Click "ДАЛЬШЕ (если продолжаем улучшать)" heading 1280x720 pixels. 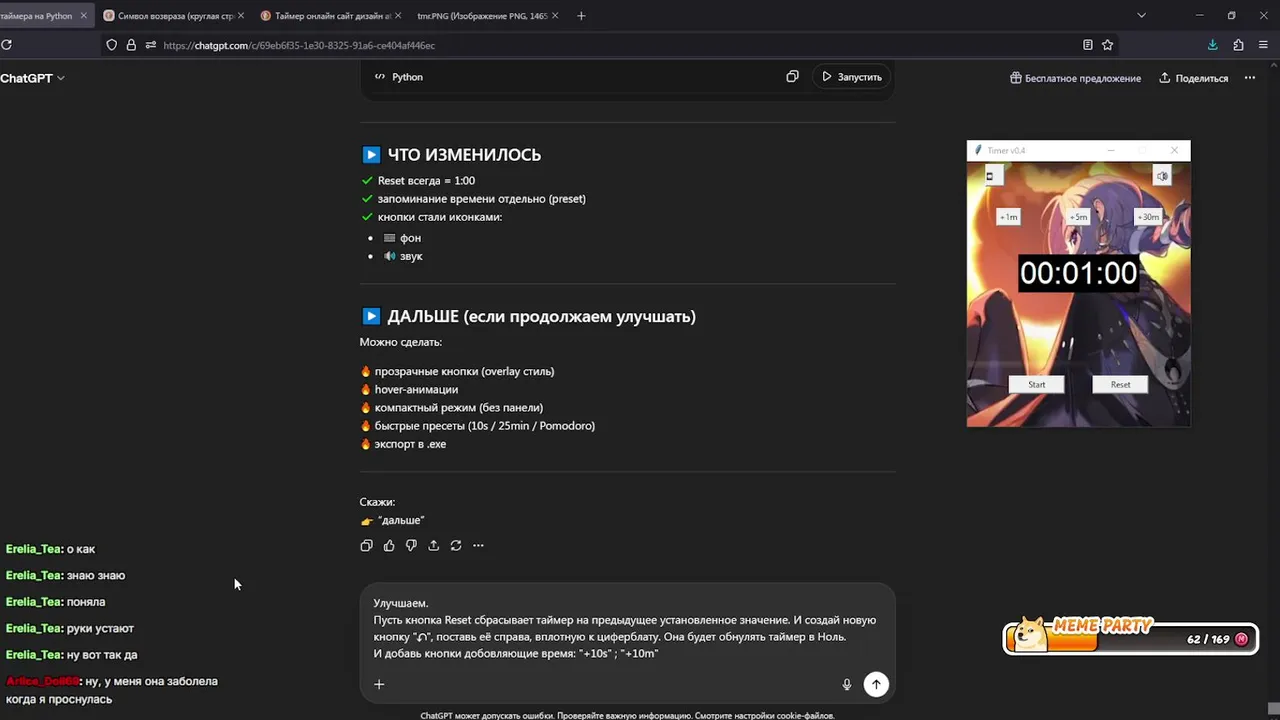click(x=541, y=317)
